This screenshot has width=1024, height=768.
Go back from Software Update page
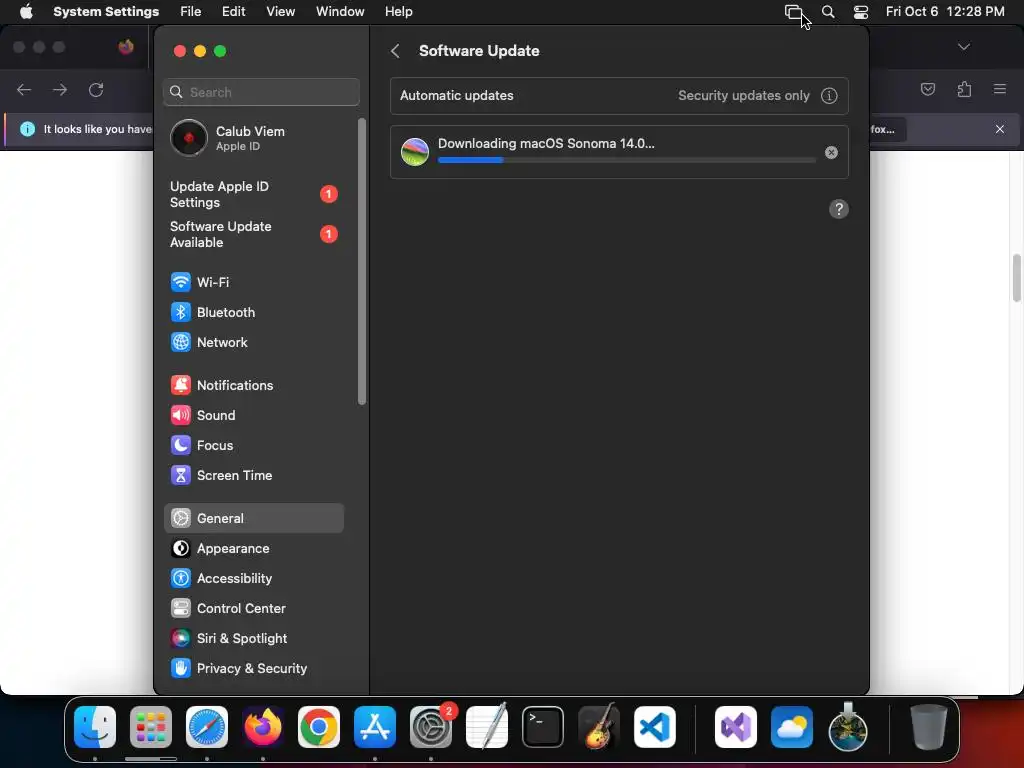click(395, 51)
